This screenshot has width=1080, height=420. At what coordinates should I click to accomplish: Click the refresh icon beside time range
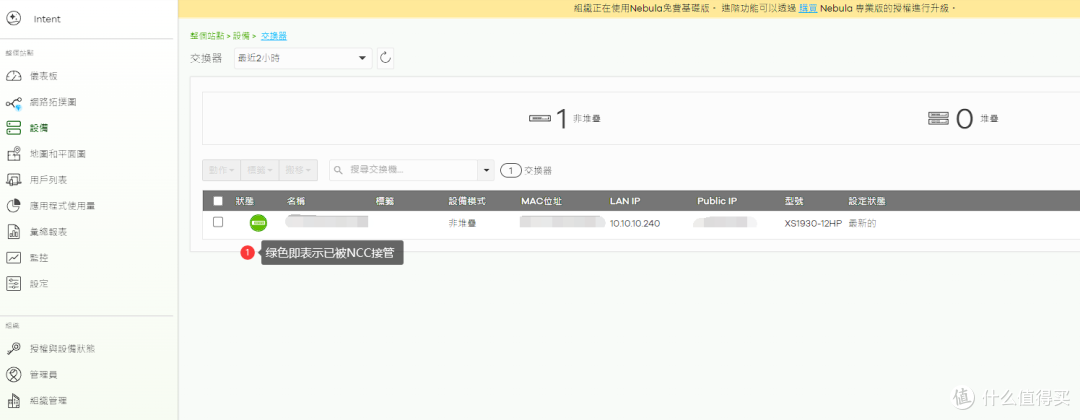386,59
